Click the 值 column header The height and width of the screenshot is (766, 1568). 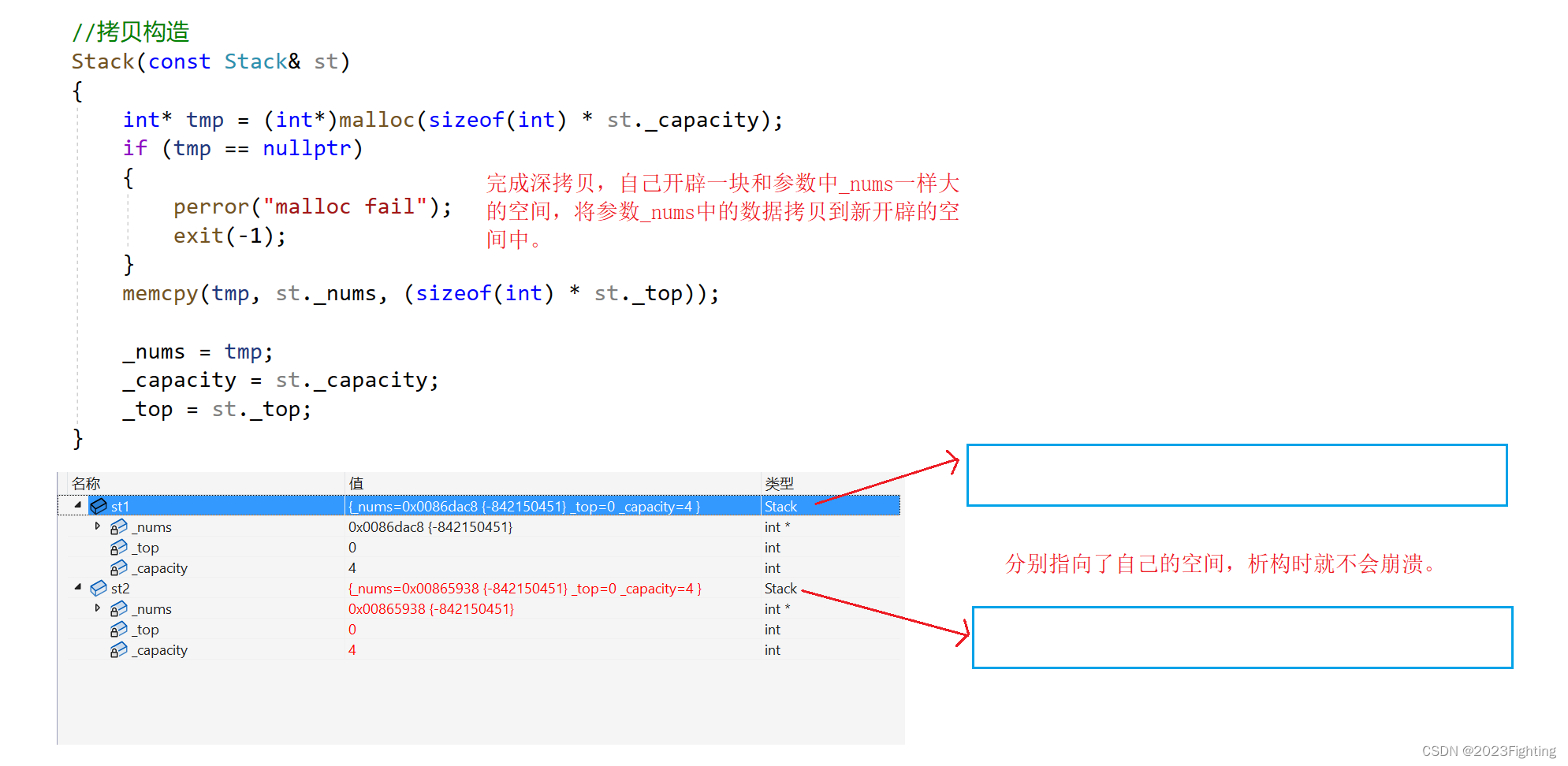point(356,483)
